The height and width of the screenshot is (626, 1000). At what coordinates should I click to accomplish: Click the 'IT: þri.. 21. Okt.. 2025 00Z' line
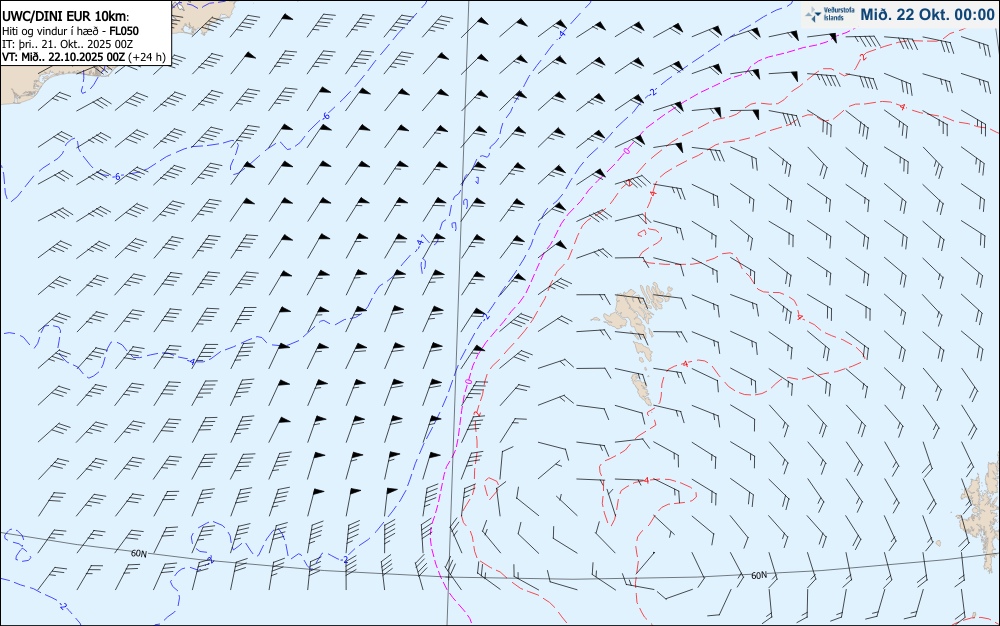(x=67, y=43)
